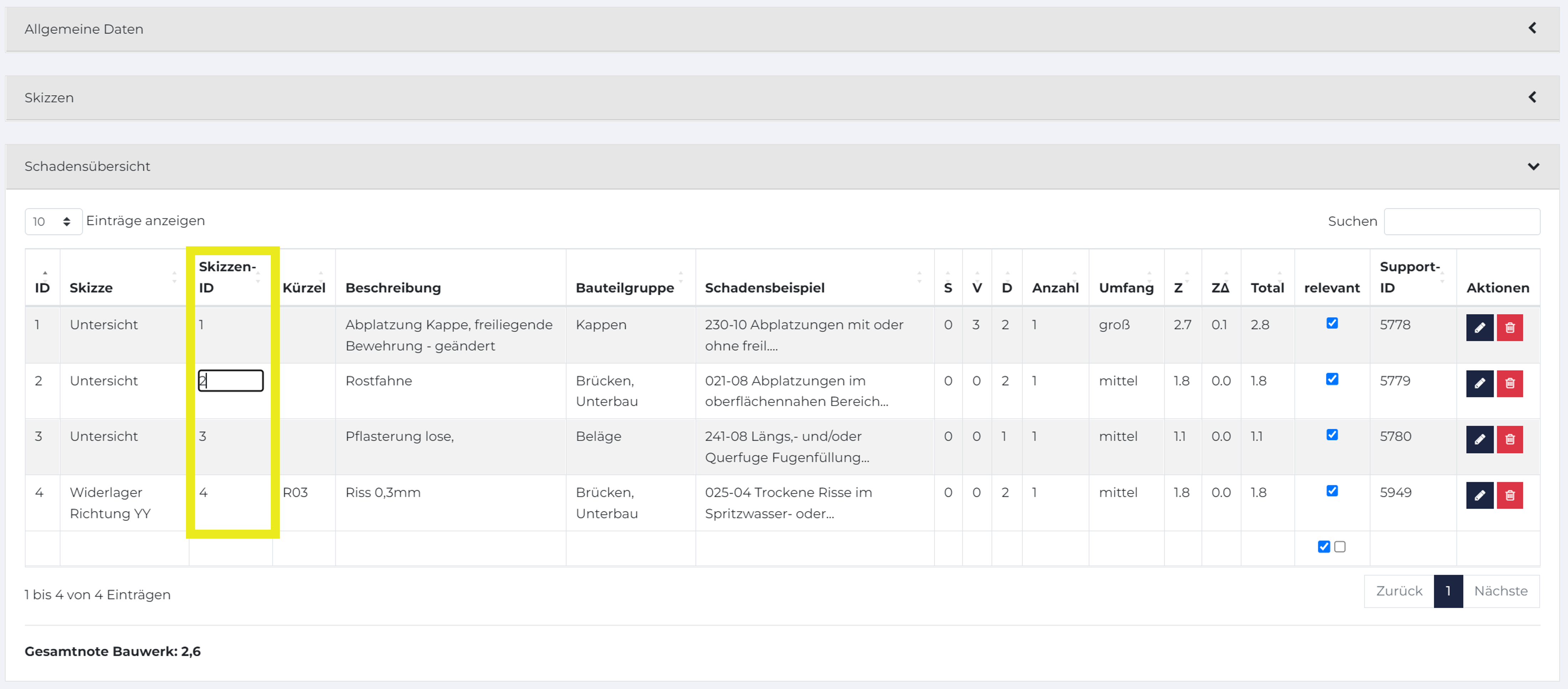Delete the Riss 0,3mm entry
This screenshot has width=1568, height=689.
pos(1510,495)
